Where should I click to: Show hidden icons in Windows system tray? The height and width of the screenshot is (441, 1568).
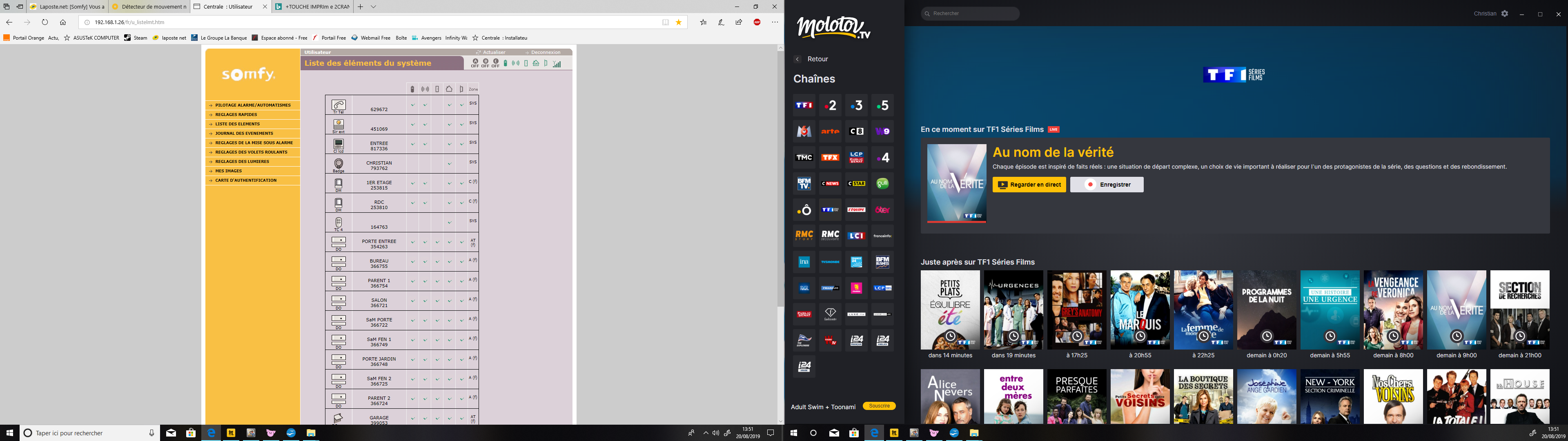point(706,433)
